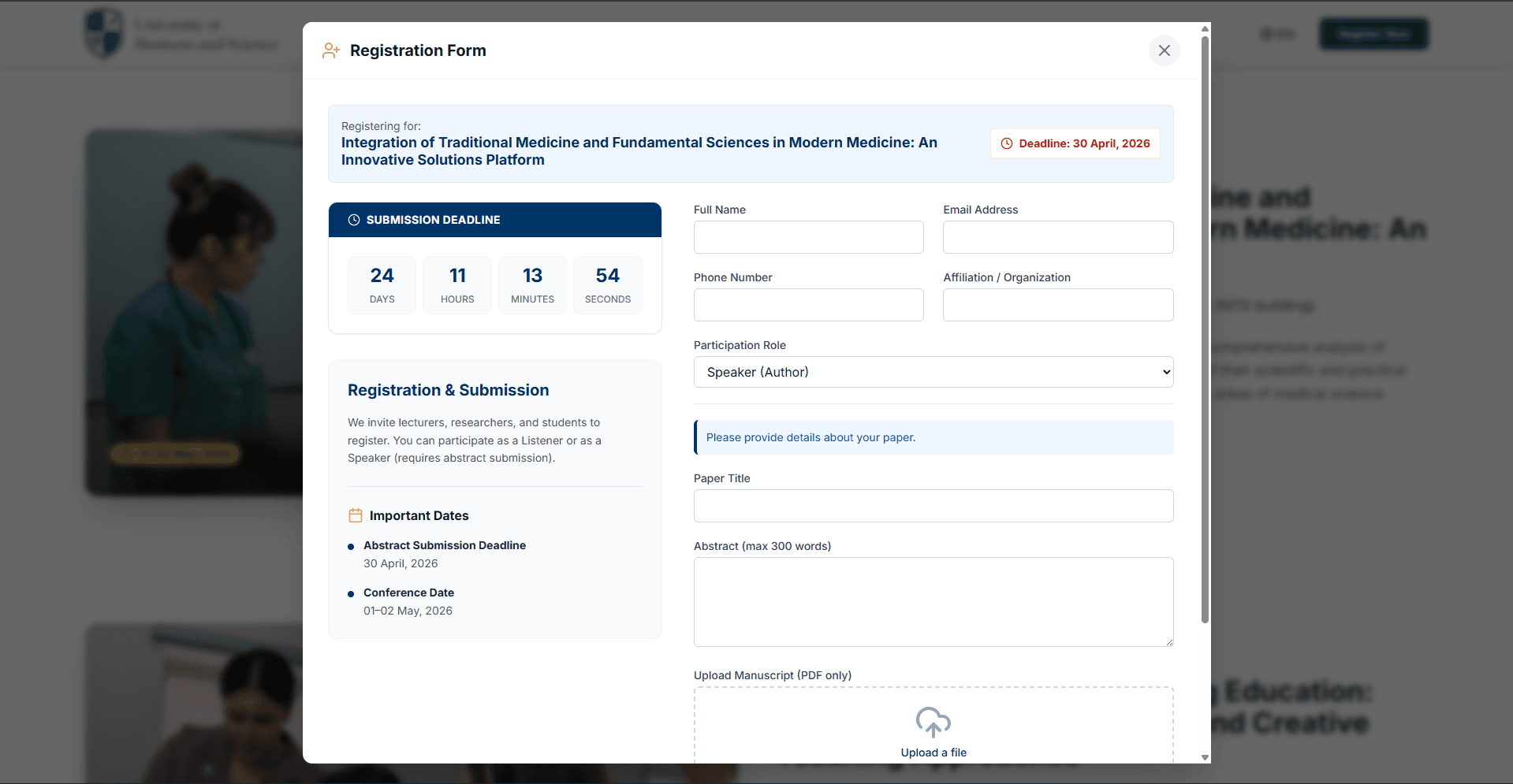The image size is (1513, 784).
Task: Click the resize handle of the Abstract box
Action: click(x=1169, y=642)
